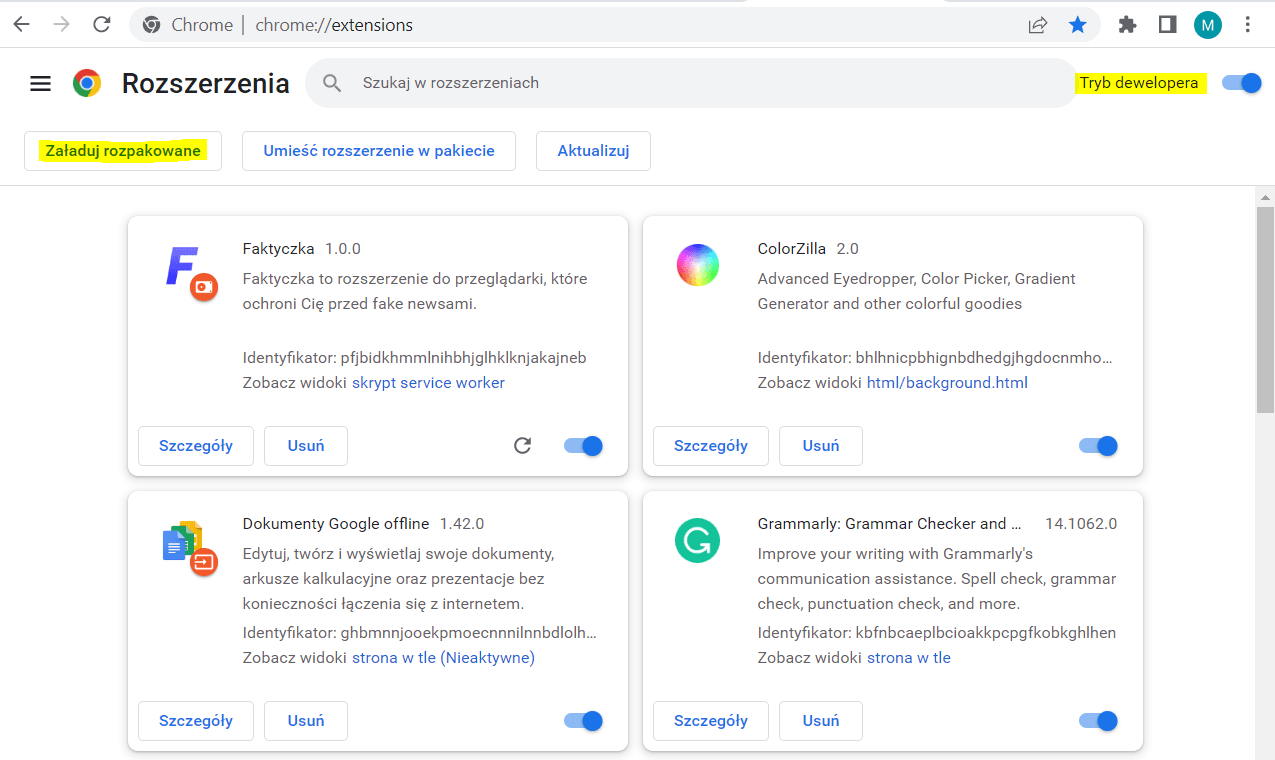Open the extensions puzzle-piece menu

[1128, 25]
